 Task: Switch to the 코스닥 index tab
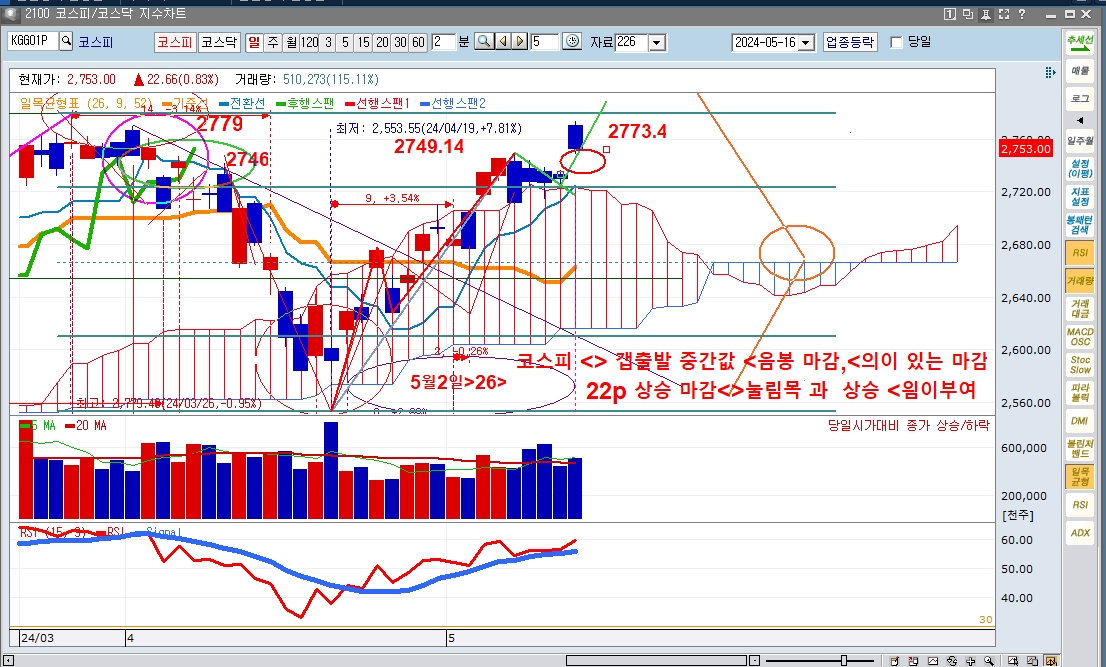[219, 42]
